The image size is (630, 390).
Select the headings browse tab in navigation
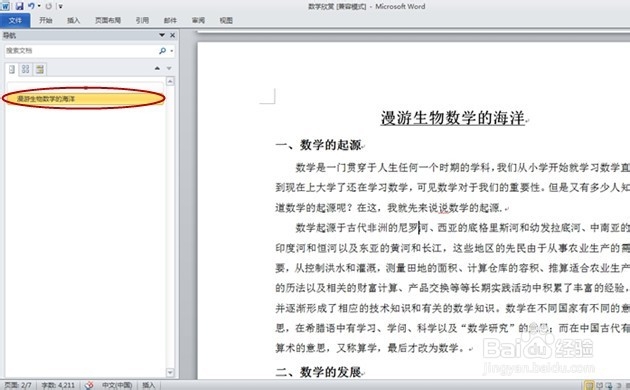tap(12, 69)
